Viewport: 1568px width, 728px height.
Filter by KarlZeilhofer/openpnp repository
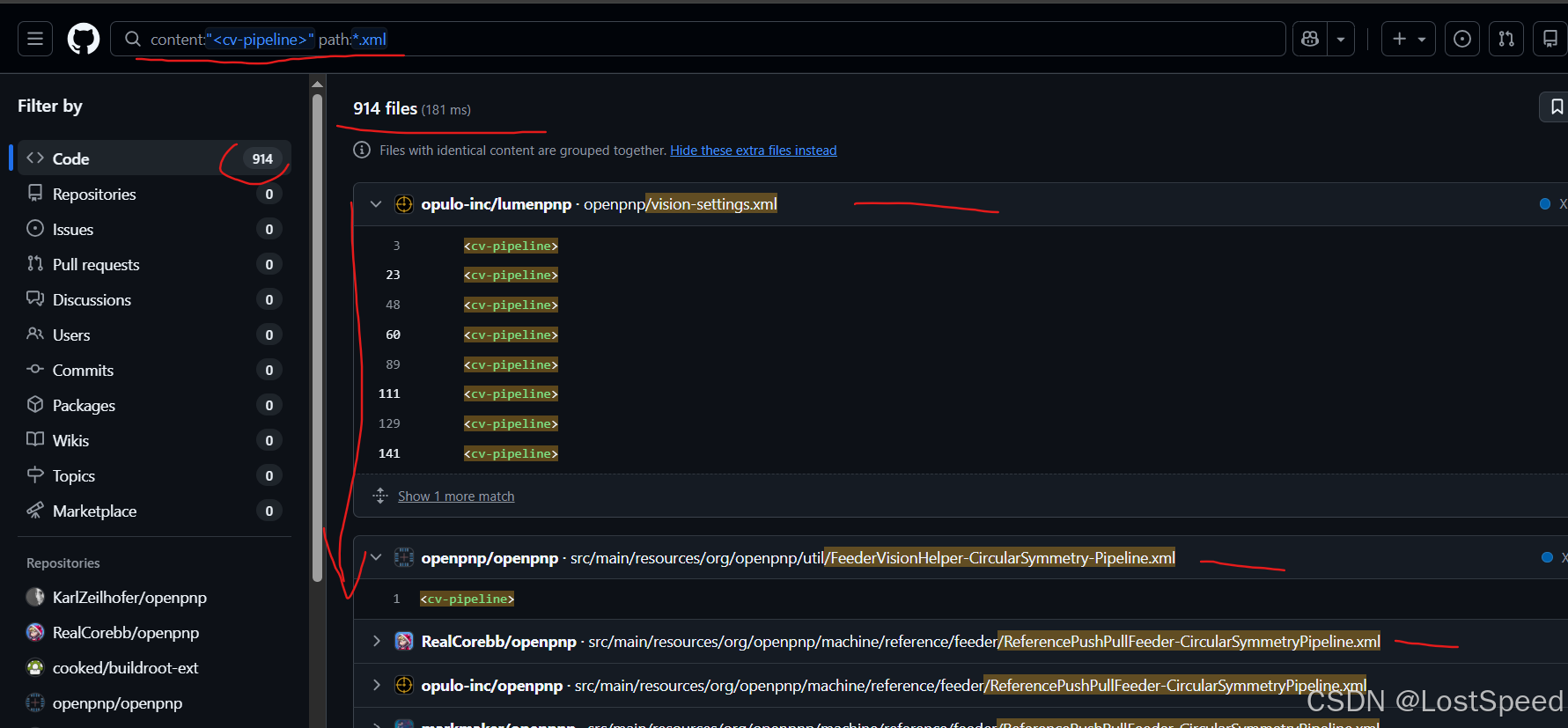(x=129, y=597)
